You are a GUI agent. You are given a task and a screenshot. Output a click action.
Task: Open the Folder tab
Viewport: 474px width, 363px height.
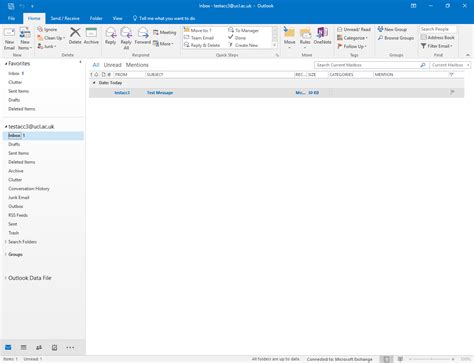pos(96,18)
